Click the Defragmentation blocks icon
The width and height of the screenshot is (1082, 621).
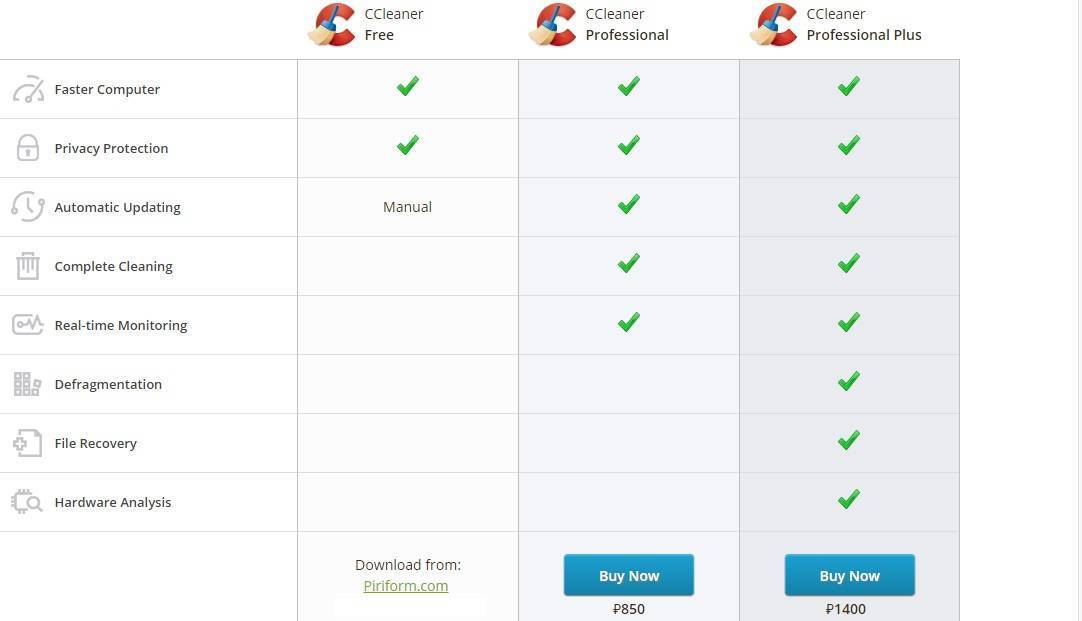point(28,384)
